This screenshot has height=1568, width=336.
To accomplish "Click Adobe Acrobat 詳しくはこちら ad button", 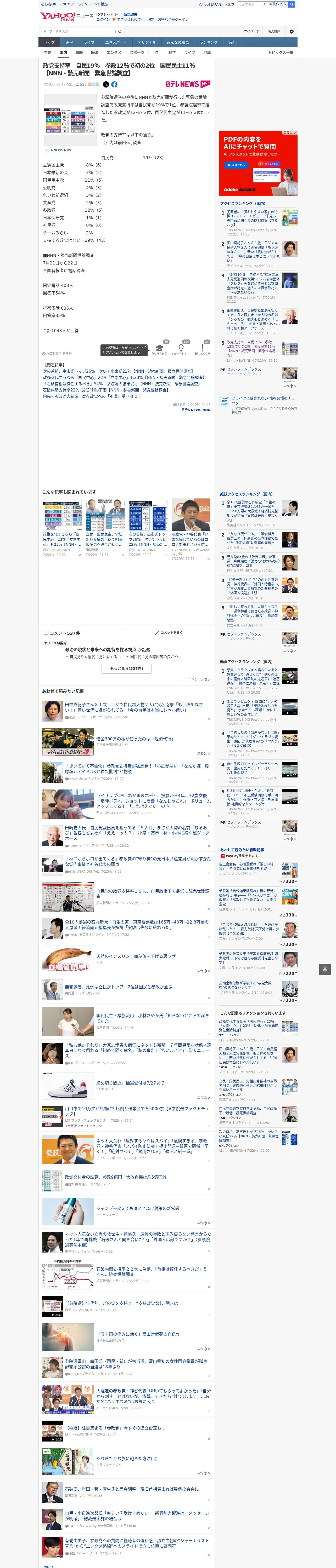I will tap(237, 165).
